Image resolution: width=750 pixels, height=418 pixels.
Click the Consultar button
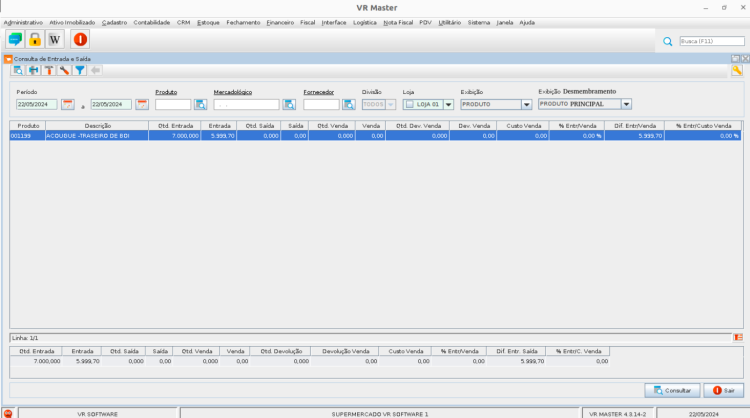pos(672,390)
